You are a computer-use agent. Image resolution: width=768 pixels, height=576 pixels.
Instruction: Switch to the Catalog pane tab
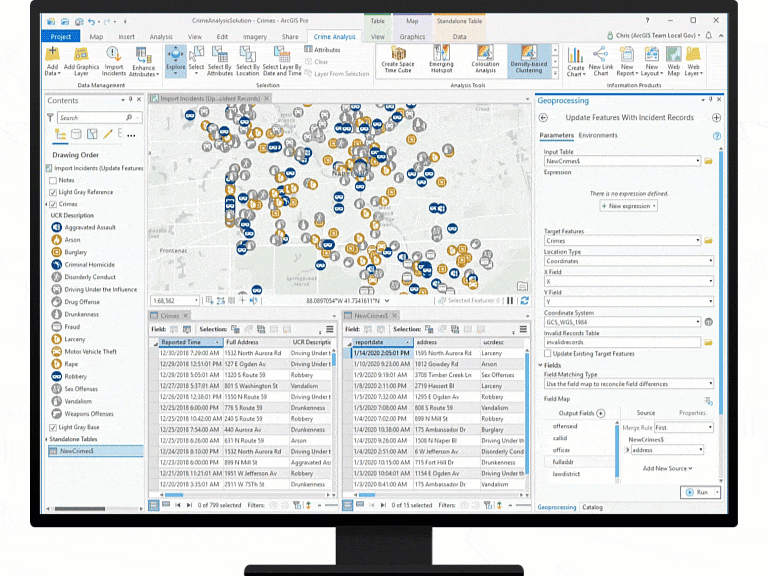tap(592, 507)
